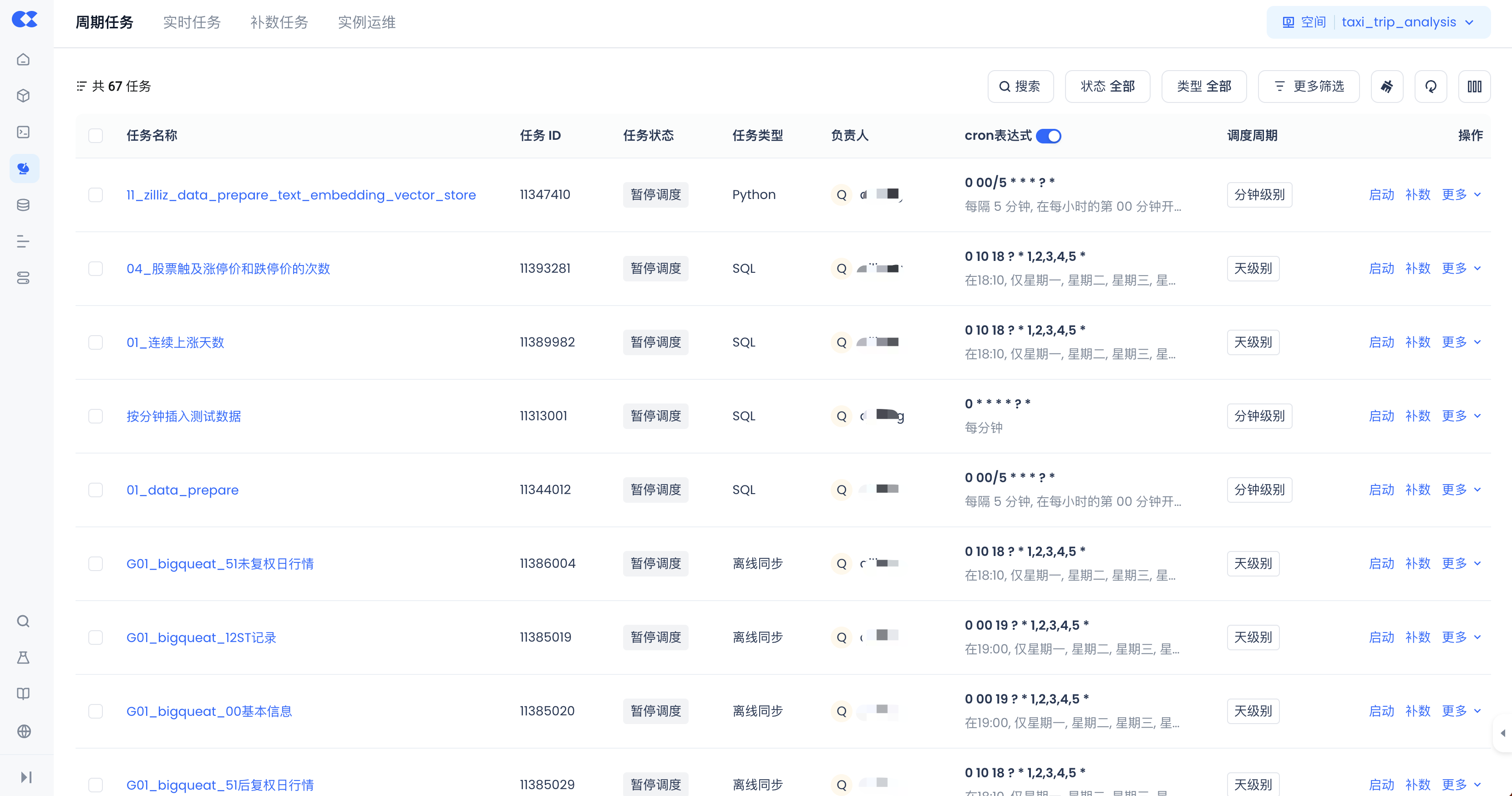Open the terminal console sidebar icon
Viewport: 1512px width, 796px height.
click(24, 132)
